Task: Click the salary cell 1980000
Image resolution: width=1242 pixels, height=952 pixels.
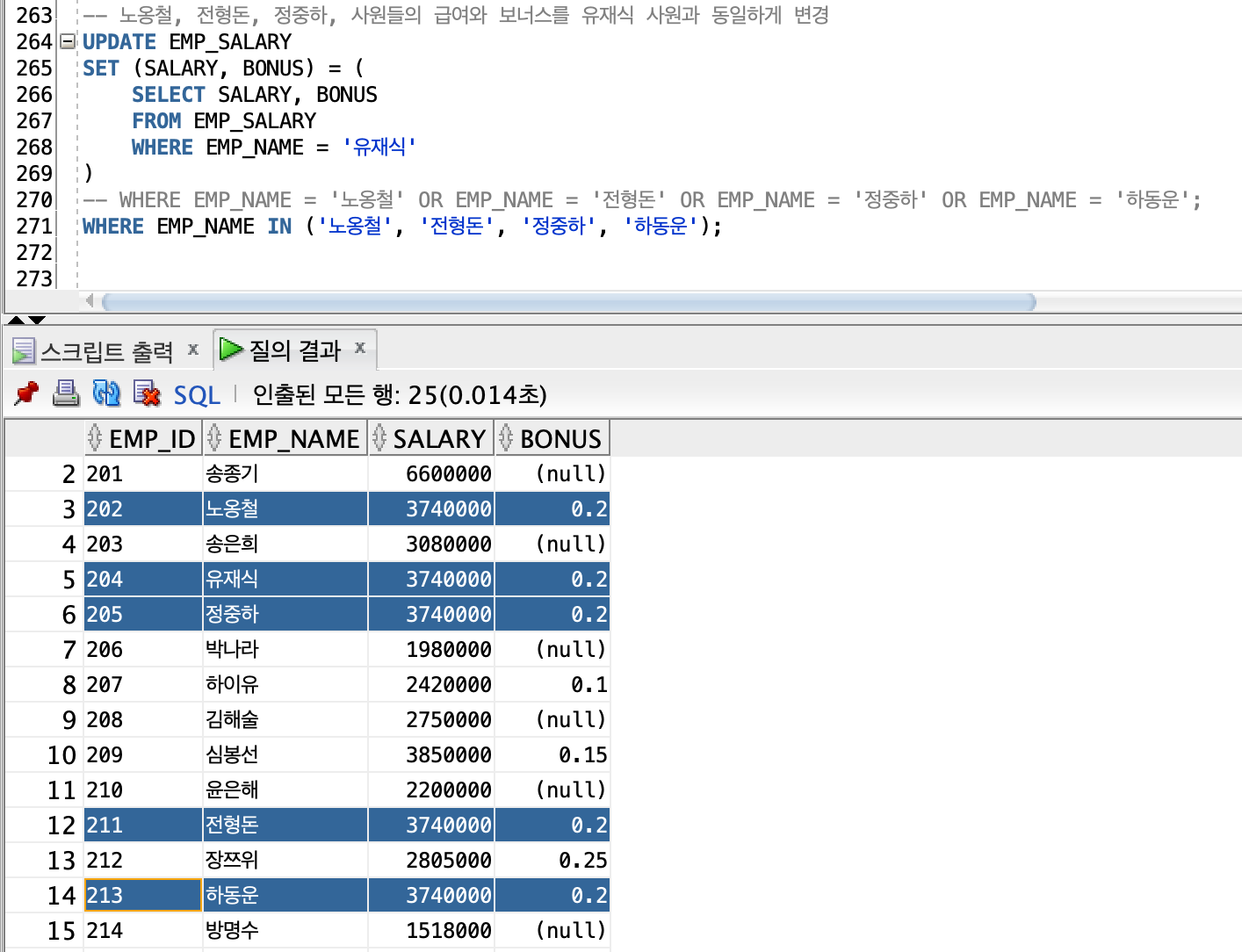Action: [430, 650]
